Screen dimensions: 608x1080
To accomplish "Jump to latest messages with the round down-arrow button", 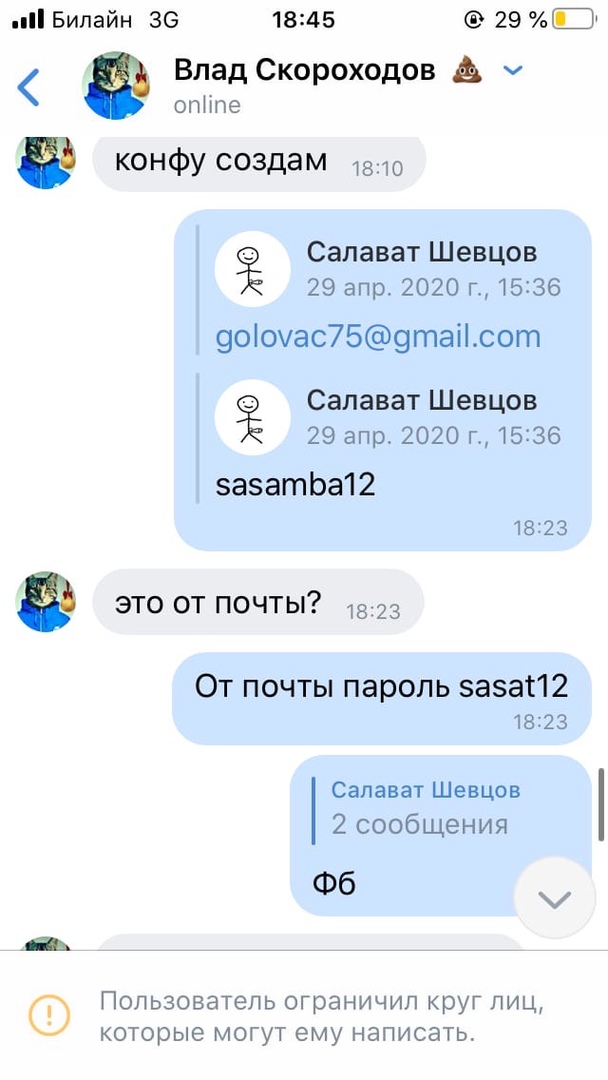I will (555, 897).
